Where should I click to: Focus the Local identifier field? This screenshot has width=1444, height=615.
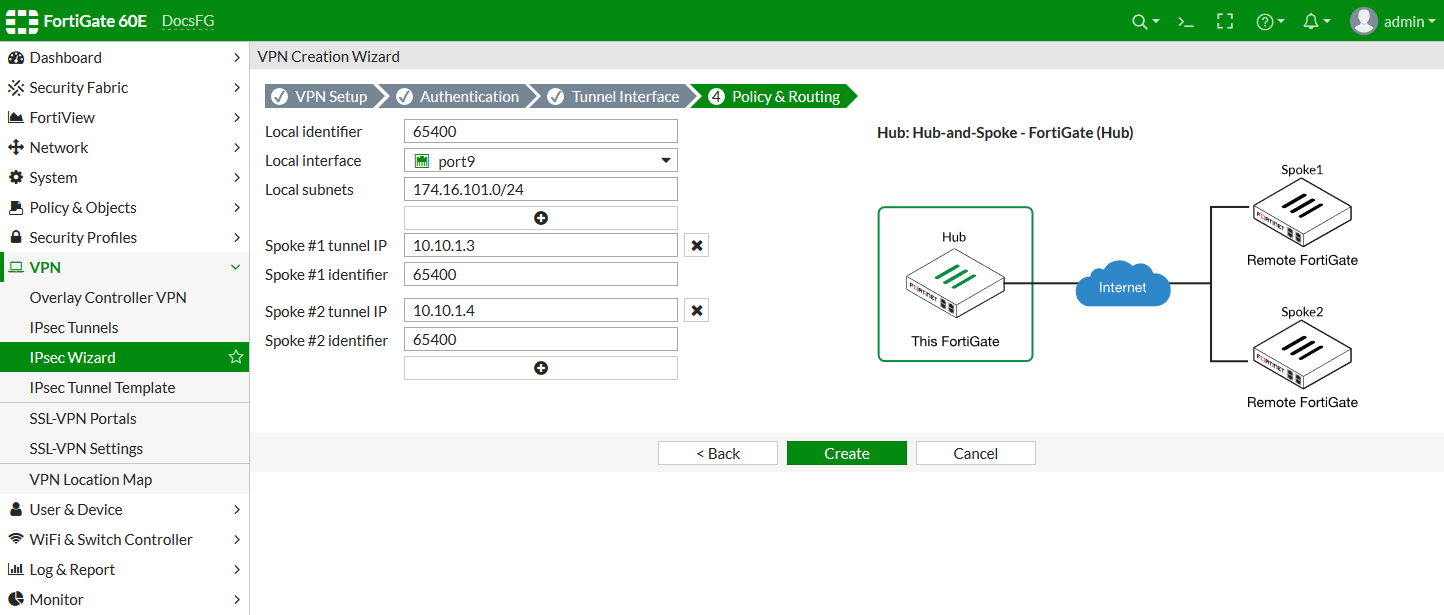tap(541, 131)
